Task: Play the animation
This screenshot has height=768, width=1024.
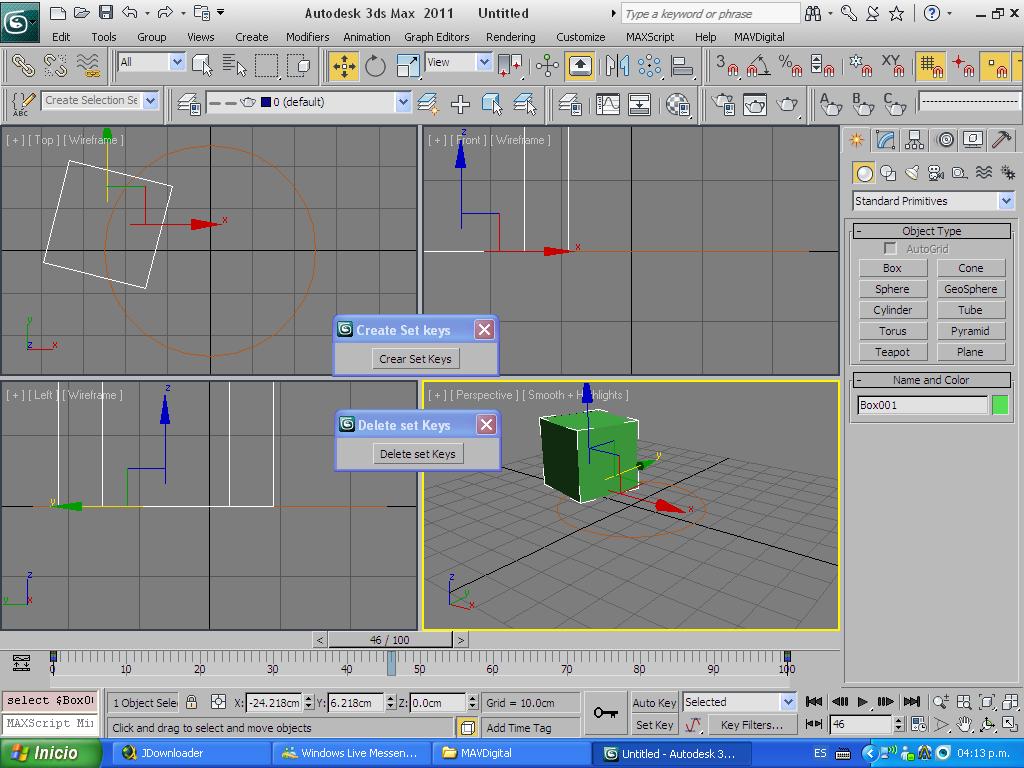Action: pos(863,702)
